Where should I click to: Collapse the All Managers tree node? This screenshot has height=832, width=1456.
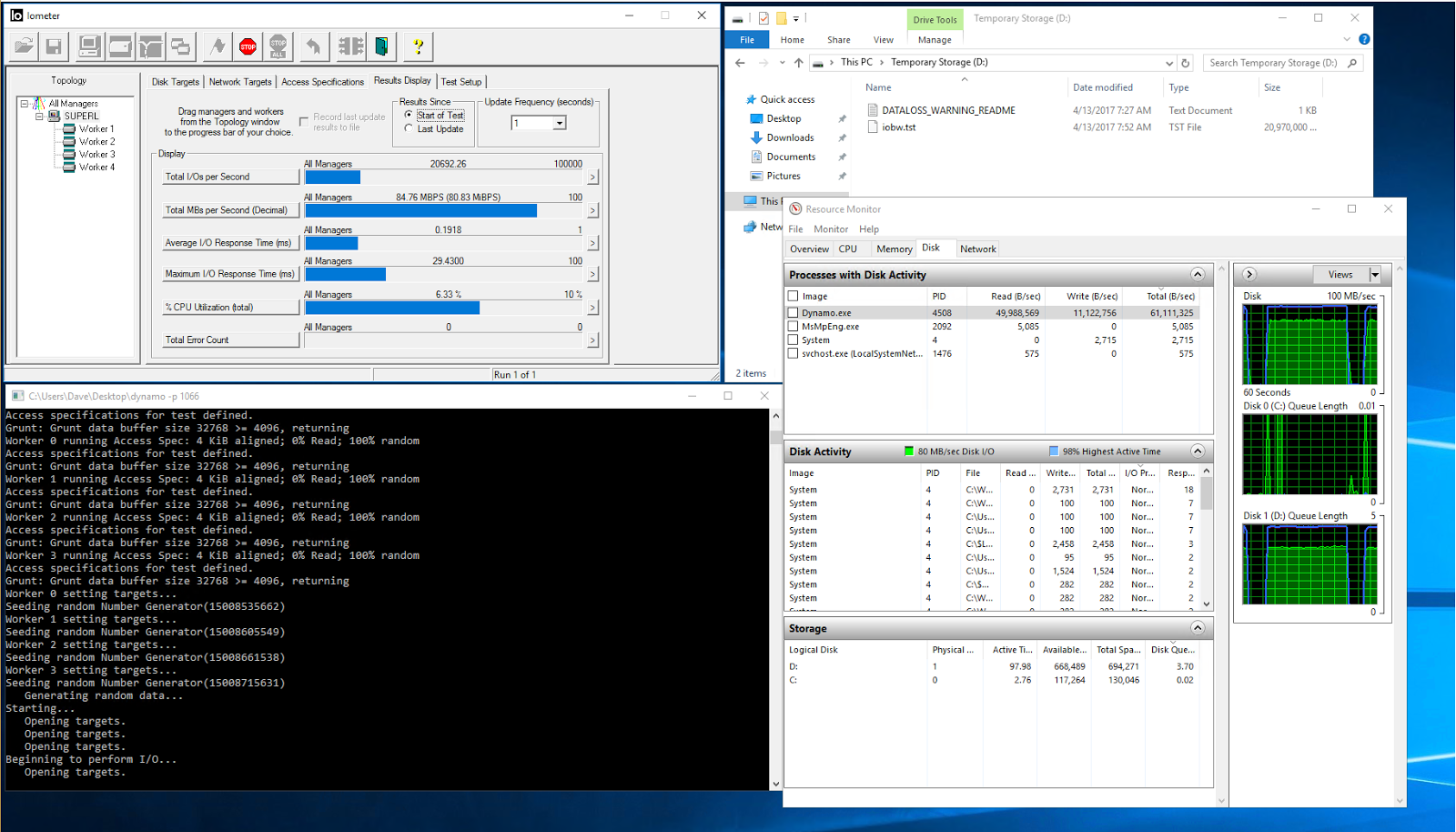[25, 104]
